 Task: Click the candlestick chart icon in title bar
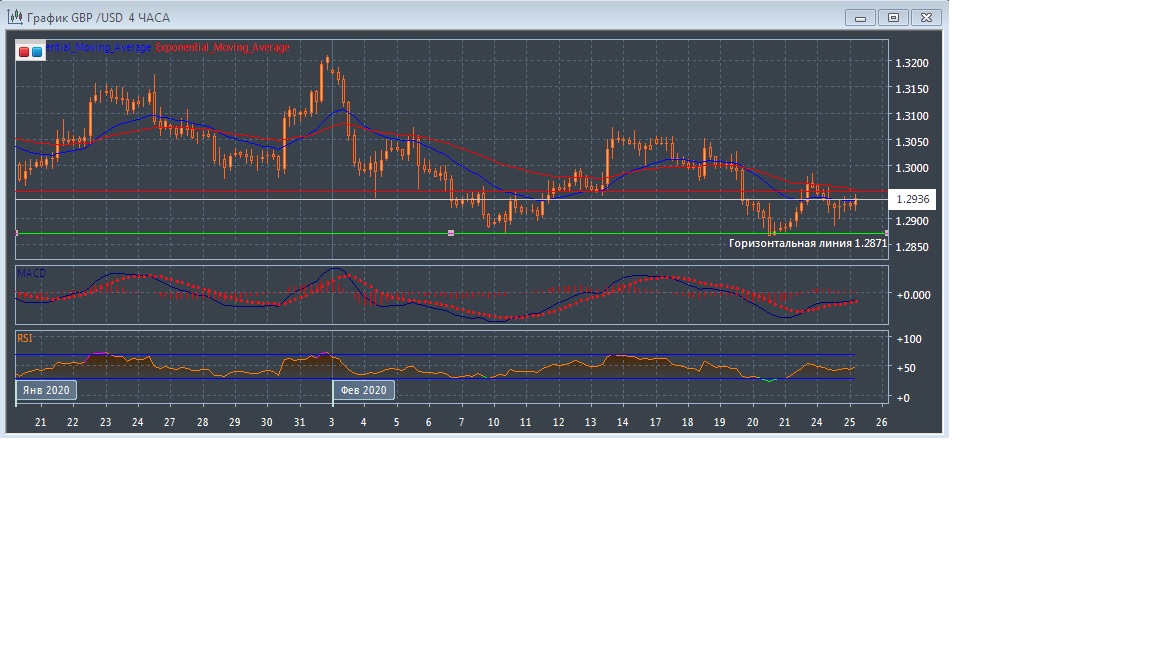(x=14, y=18)
